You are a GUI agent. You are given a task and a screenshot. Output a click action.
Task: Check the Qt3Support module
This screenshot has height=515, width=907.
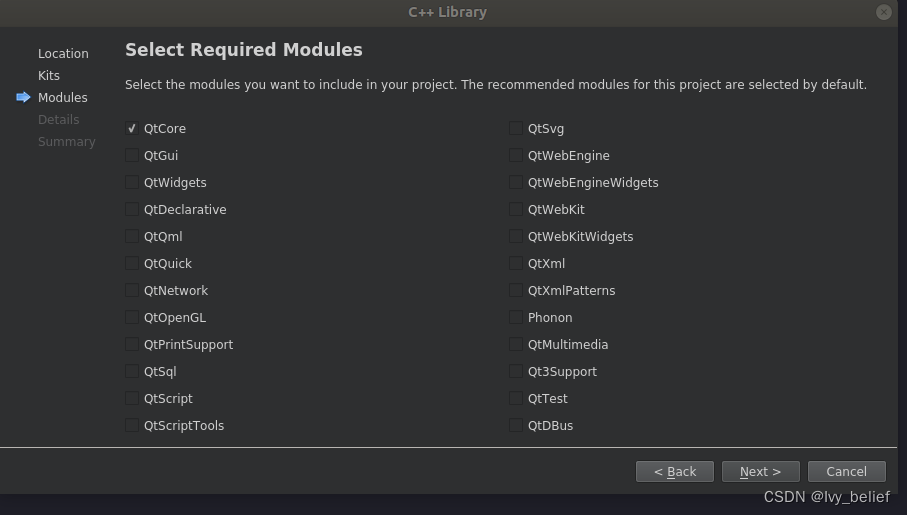[515, 371]
